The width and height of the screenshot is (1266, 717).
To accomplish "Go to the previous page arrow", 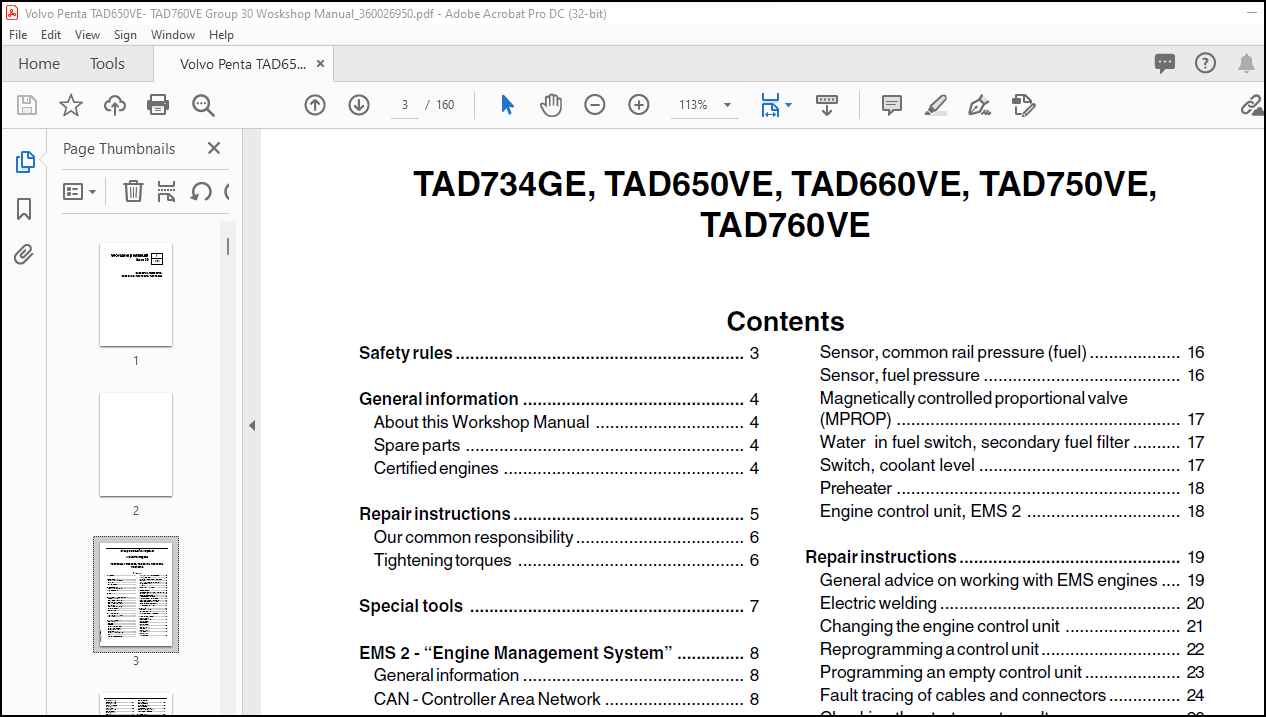I will (315, 105).
